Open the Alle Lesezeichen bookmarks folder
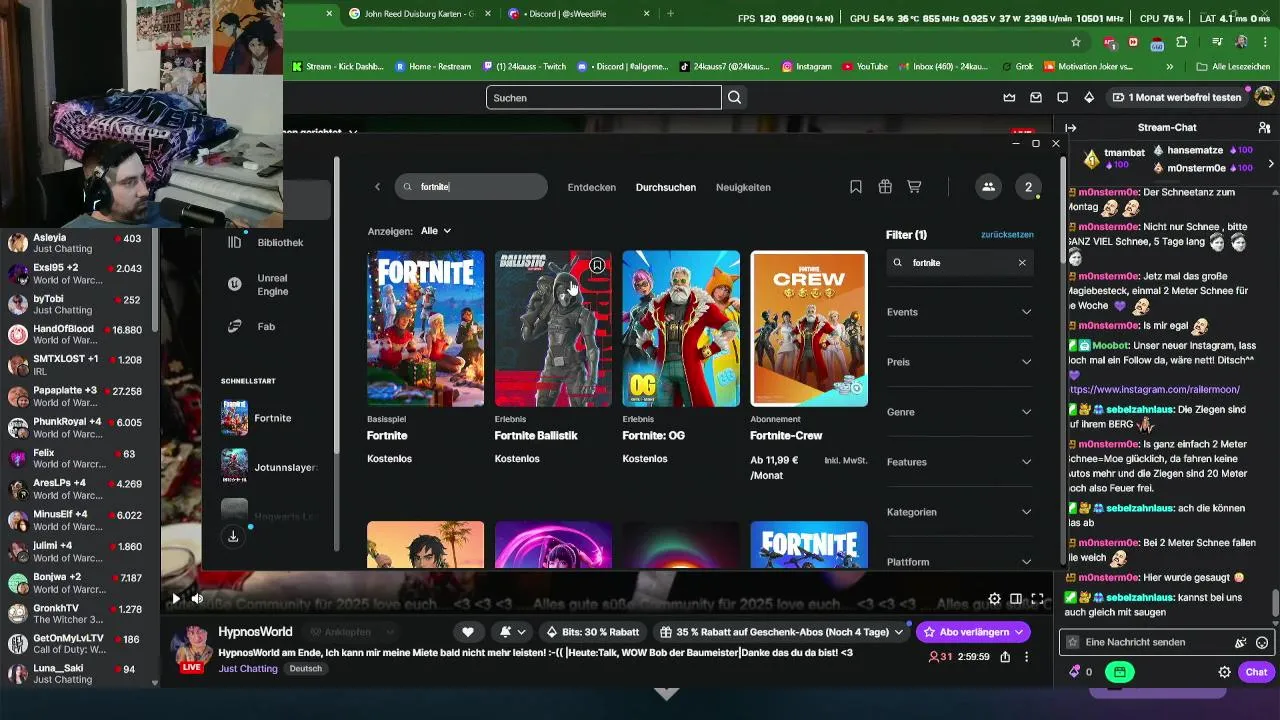Screen dimensions: 1280x720 point(1233,66)
